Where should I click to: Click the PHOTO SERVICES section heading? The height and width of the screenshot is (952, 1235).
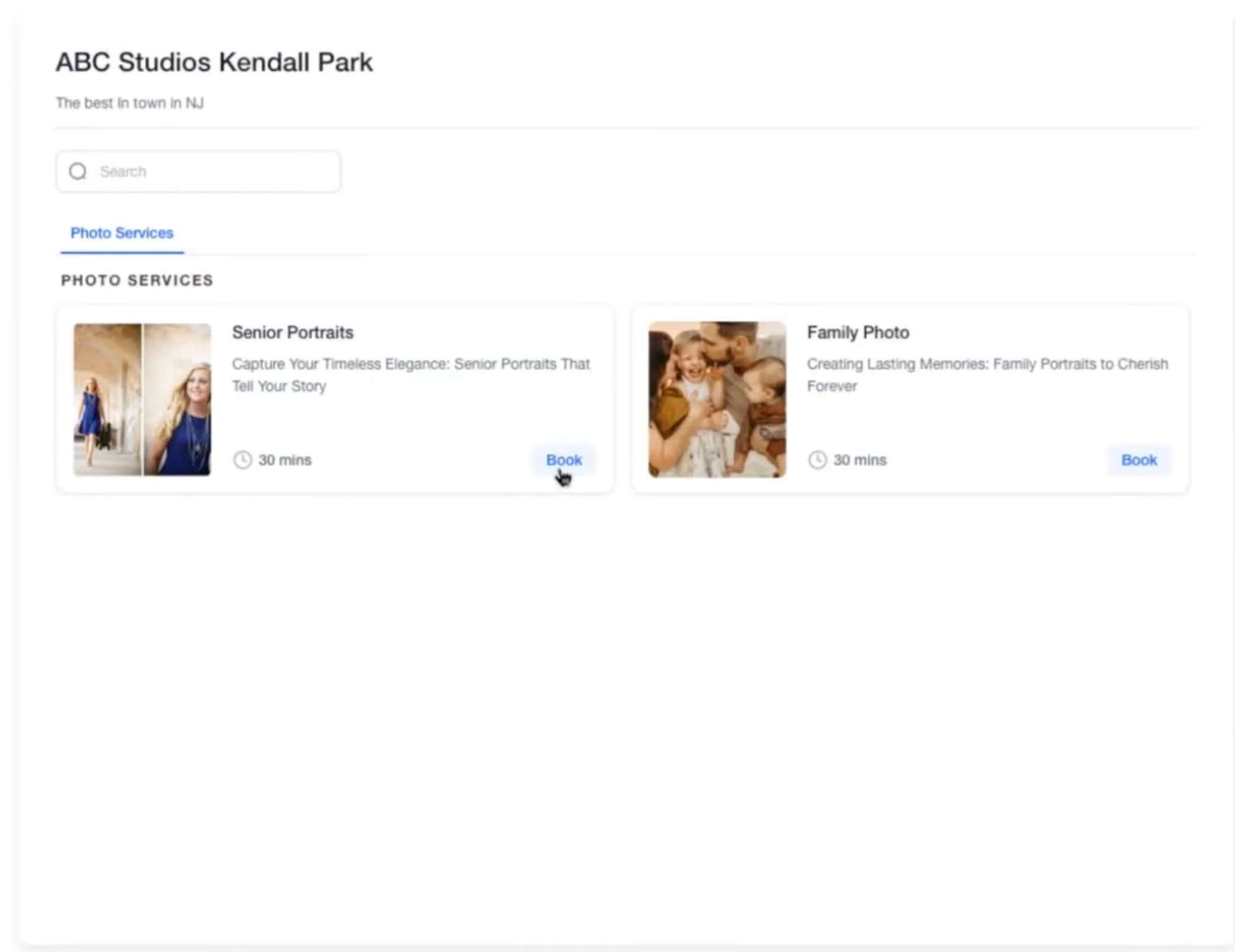click(x=137, y=280)
